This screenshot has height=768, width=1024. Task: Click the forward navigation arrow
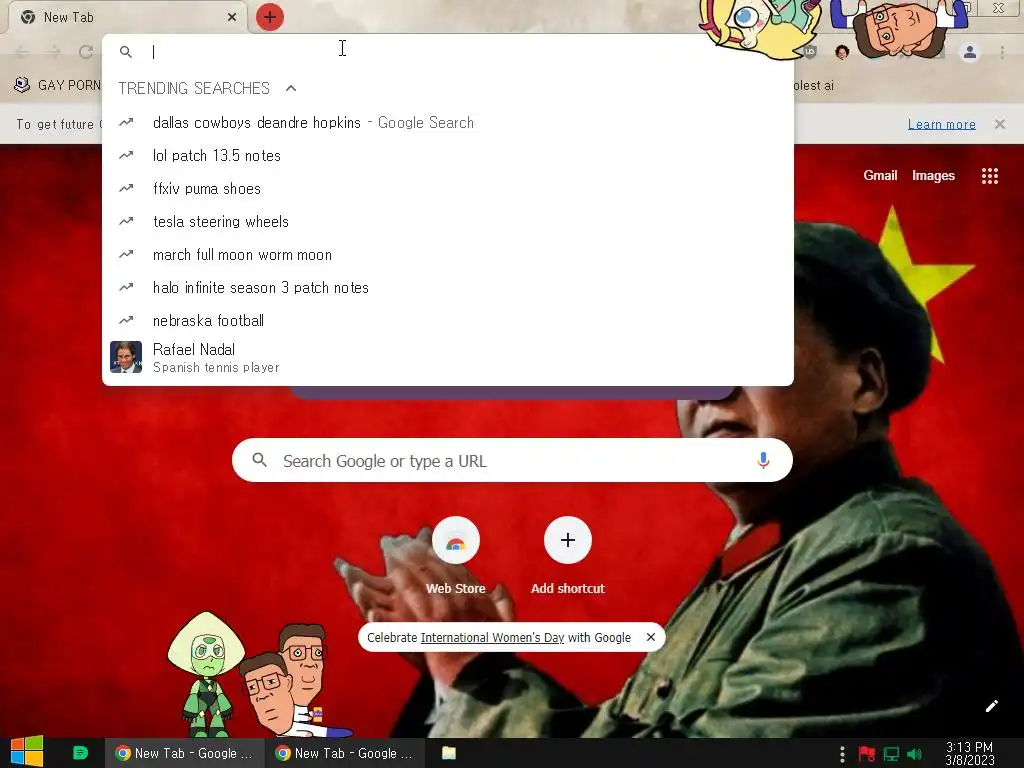pos(54,52)
